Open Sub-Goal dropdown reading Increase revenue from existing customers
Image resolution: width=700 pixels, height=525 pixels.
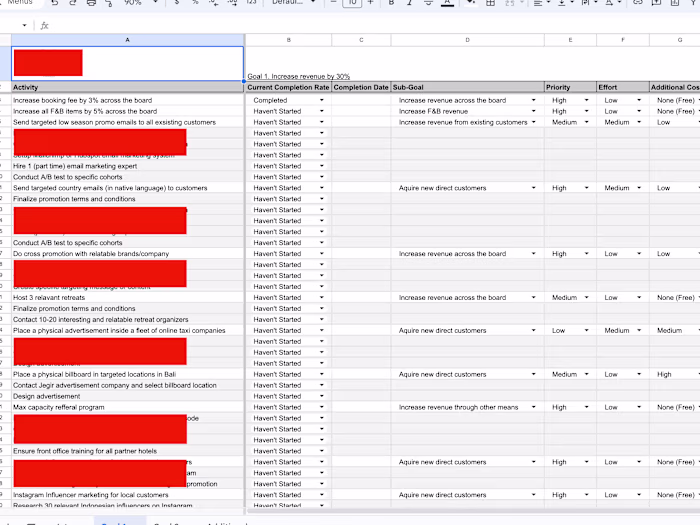pyautogui.click(x=535, y=122)
